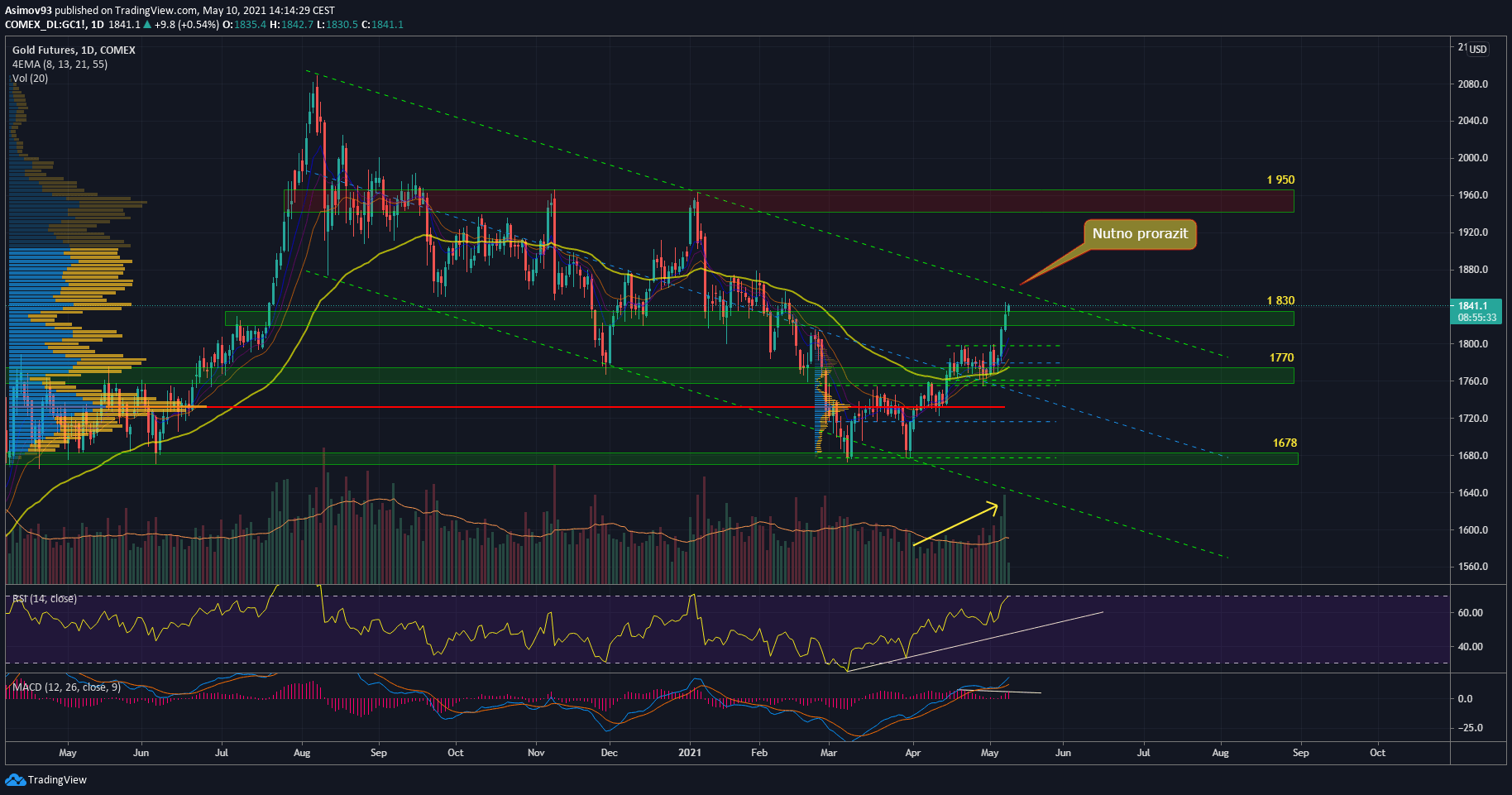Viewport: 1512px width, 795px height.
Task: Click the Aug label at right of time axis
Action: tap(1220, 753)
